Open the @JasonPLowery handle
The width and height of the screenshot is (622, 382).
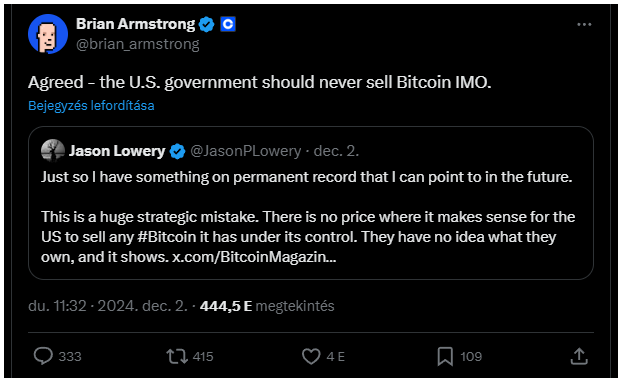(246, 151)
